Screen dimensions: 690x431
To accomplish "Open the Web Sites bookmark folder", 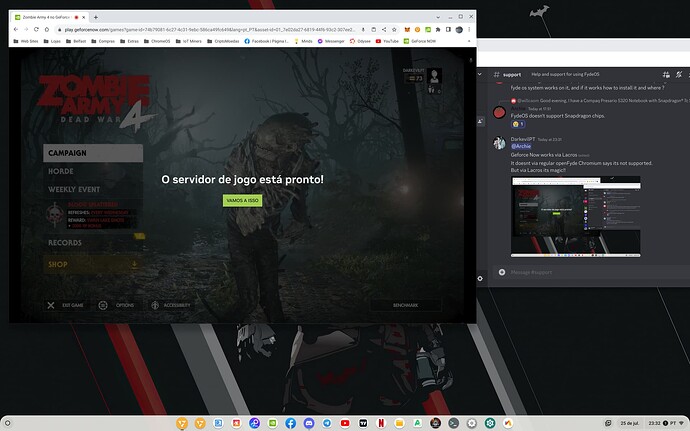I will 26,41.
